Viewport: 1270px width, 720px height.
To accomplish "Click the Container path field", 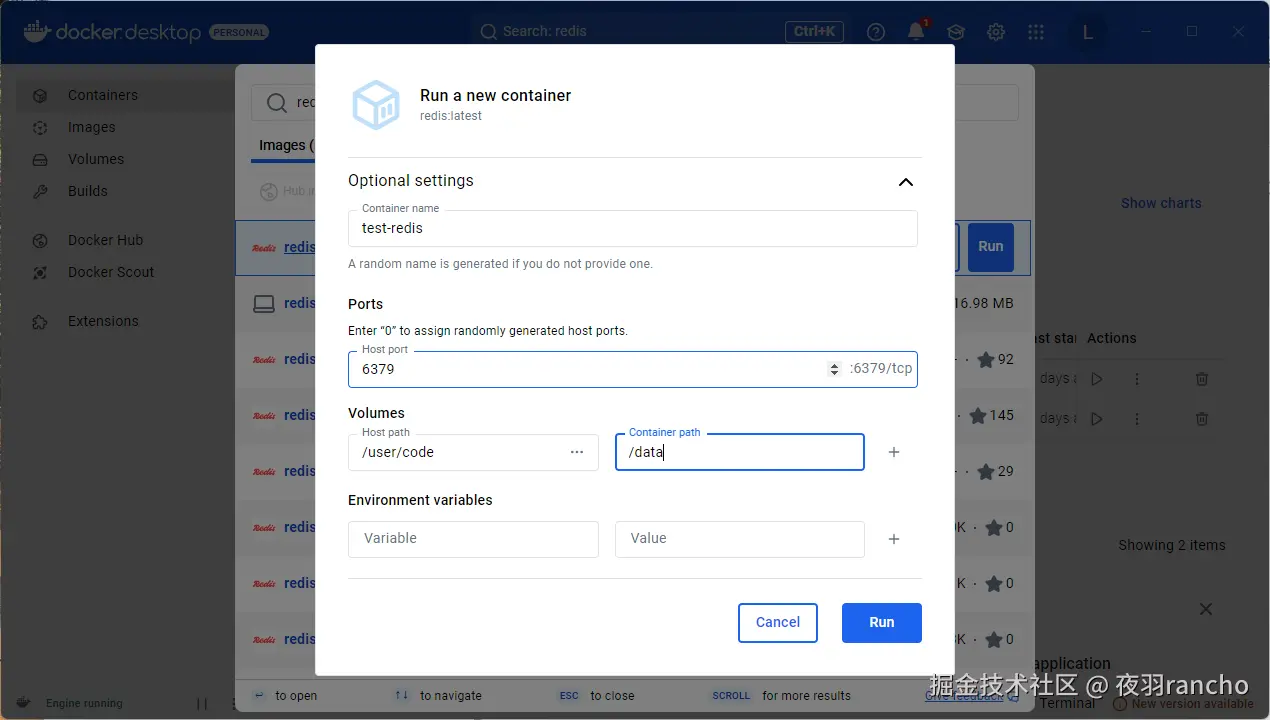I will click(x=739, y=452).
